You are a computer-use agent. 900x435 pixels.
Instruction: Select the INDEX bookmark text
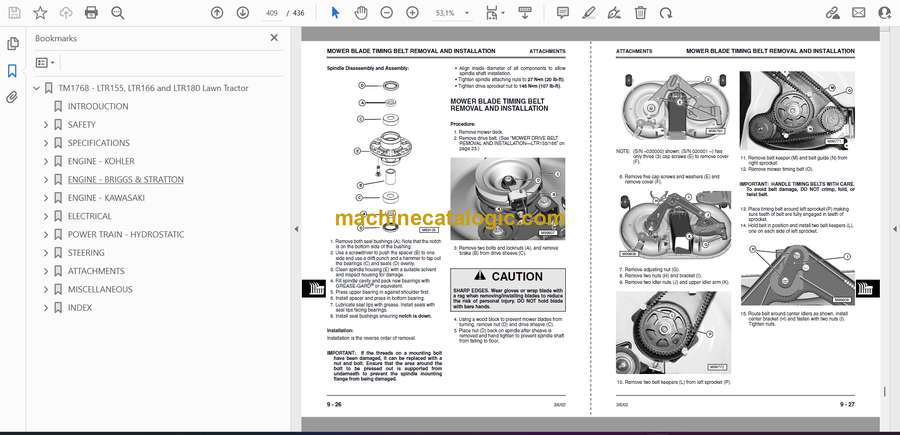coord(80,308)
